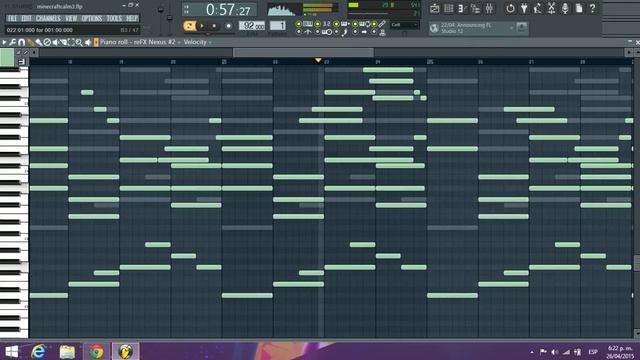Image resolution: width=640 pixels, height=360 pixels.
Task: Toggle the magnet snap icon in piano roll
Action: 21,42
